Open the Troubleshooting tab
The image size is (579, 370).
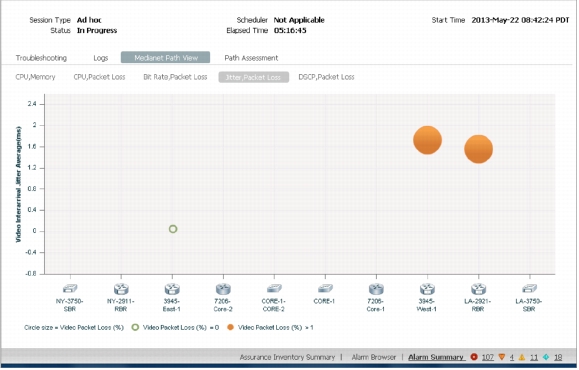[41, 58]
